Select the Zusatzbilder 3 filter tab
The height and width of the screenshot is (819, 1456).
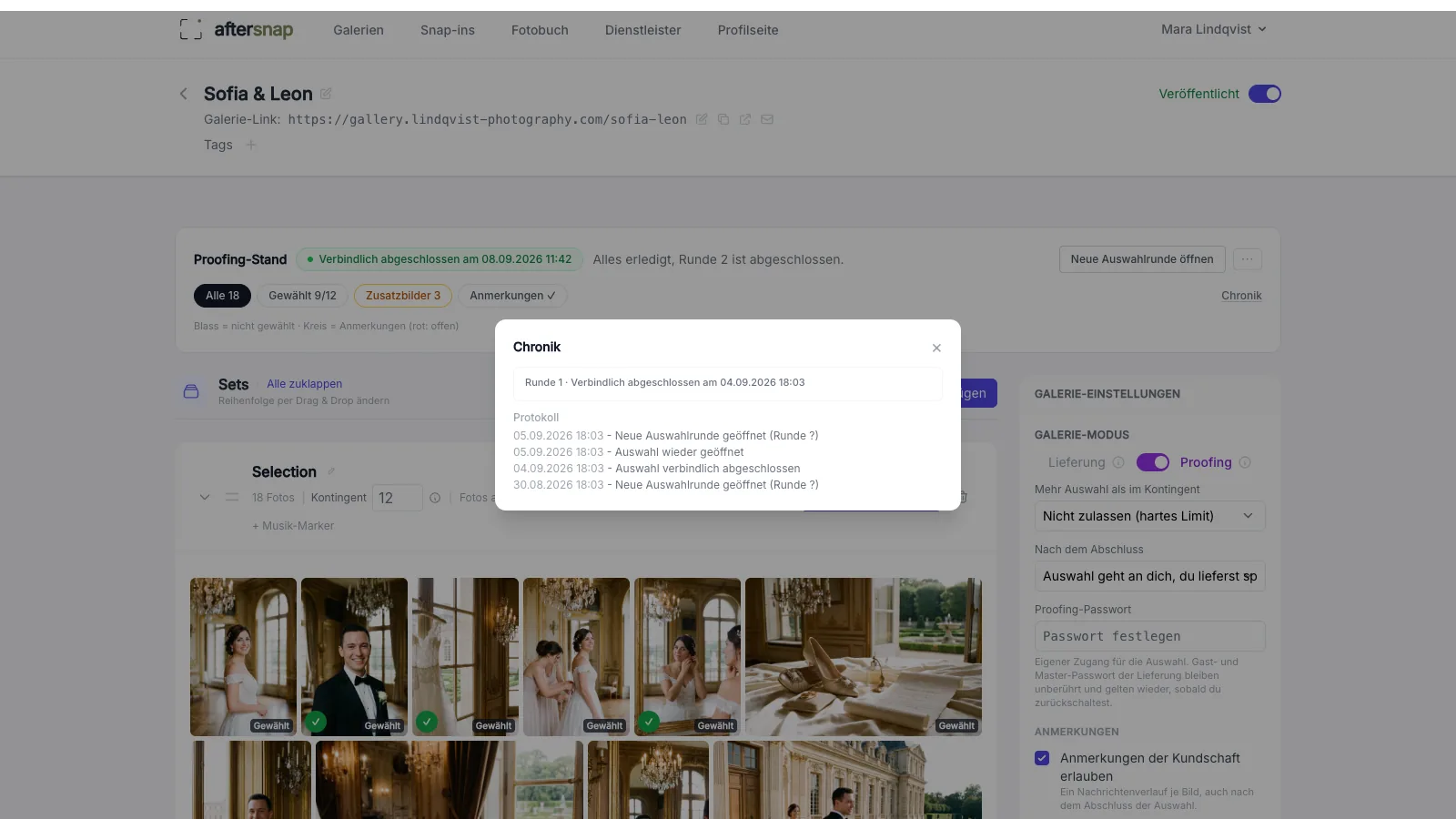point(403,296)
